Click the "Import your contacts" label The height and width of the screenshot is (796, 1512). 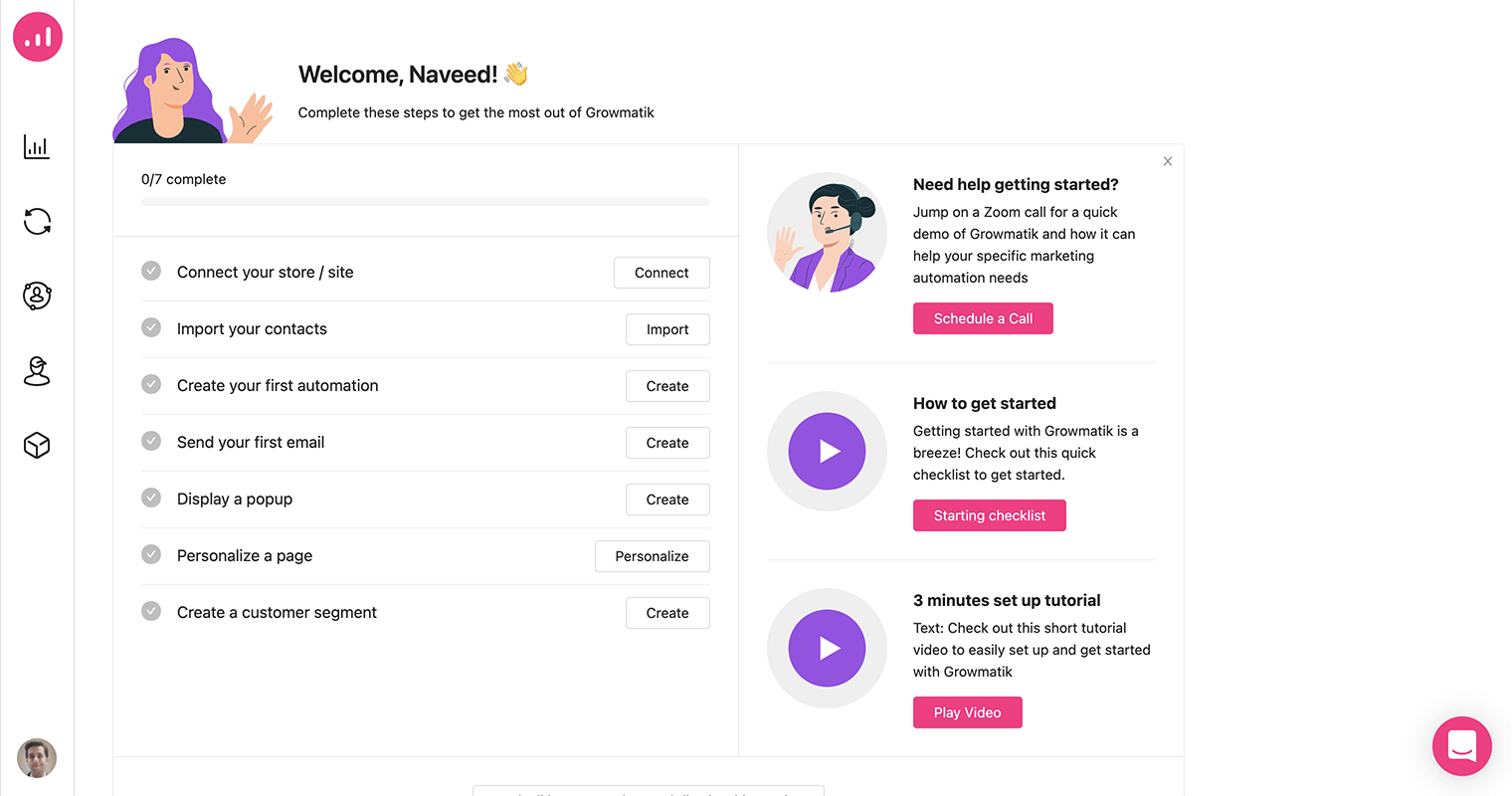coord(252,328)
